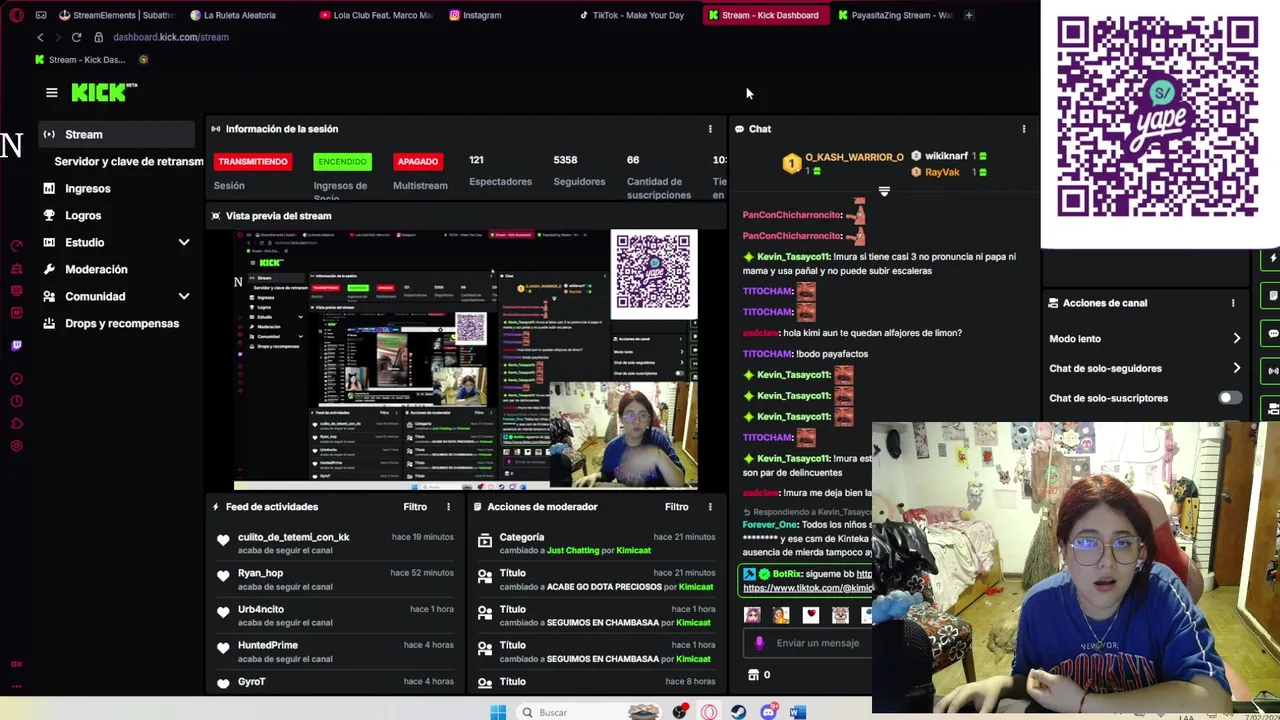Click the shop icon below chat input
Image resolution: width=1280 pixels, height=720 pixels.
(753, 675)
